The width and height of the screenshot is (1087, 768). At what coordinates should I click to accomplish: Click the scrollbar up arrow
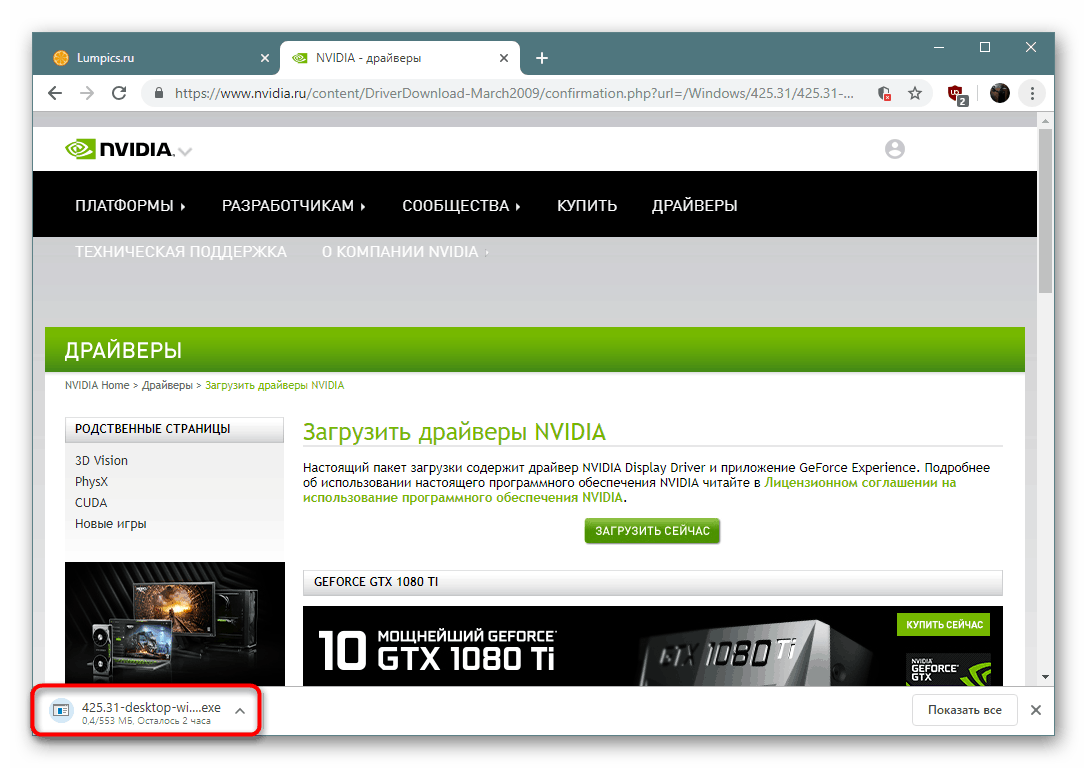pos(1045,121)
